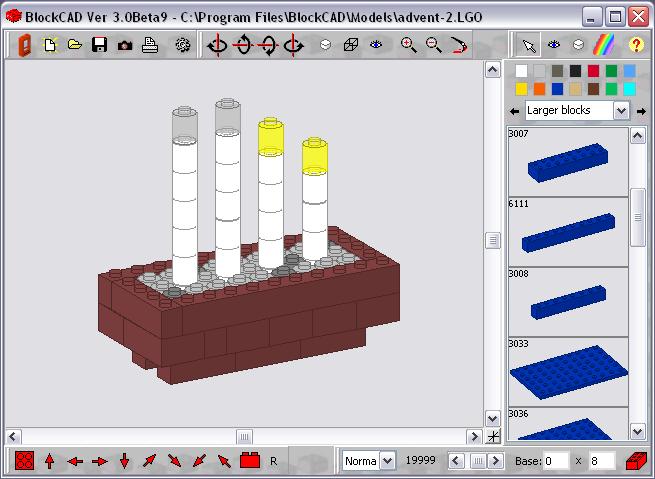This screenshot has width=655, height=479.
Task: Pick the white color swatch
Action: (521, 71)
